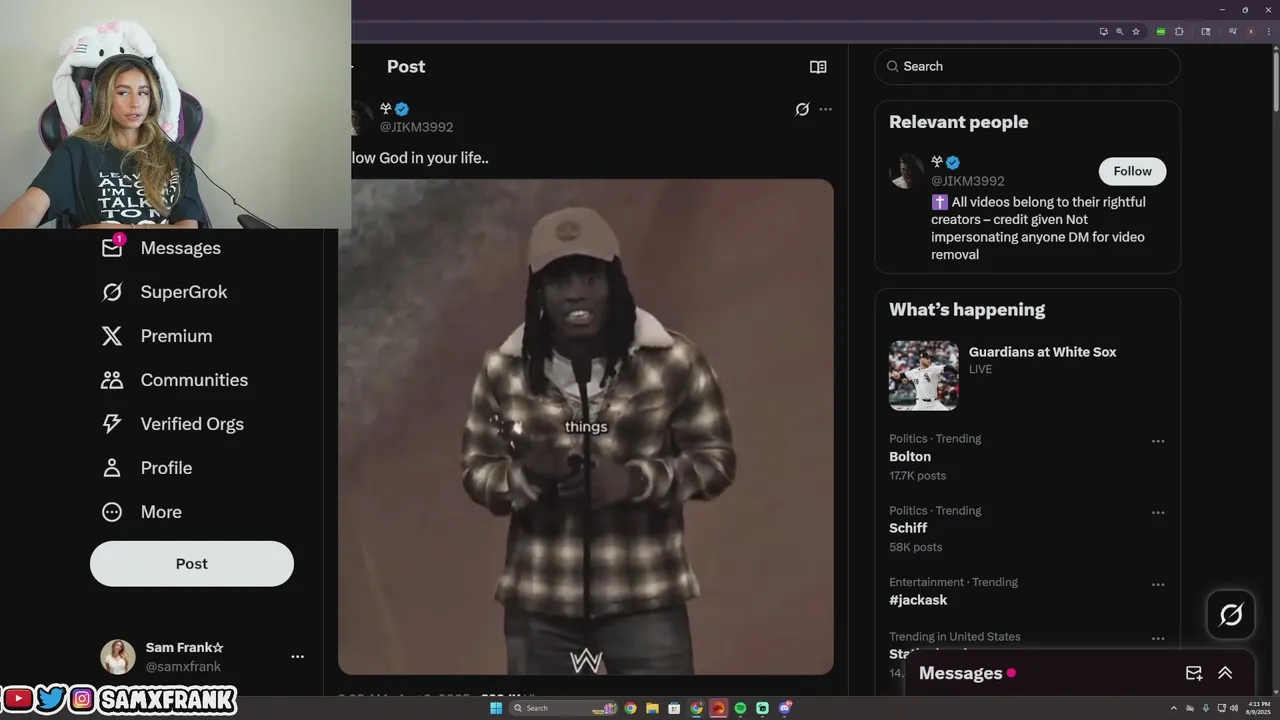Open browser side panel search icon
The image size is (1280, 720).
coord(1206,31)
